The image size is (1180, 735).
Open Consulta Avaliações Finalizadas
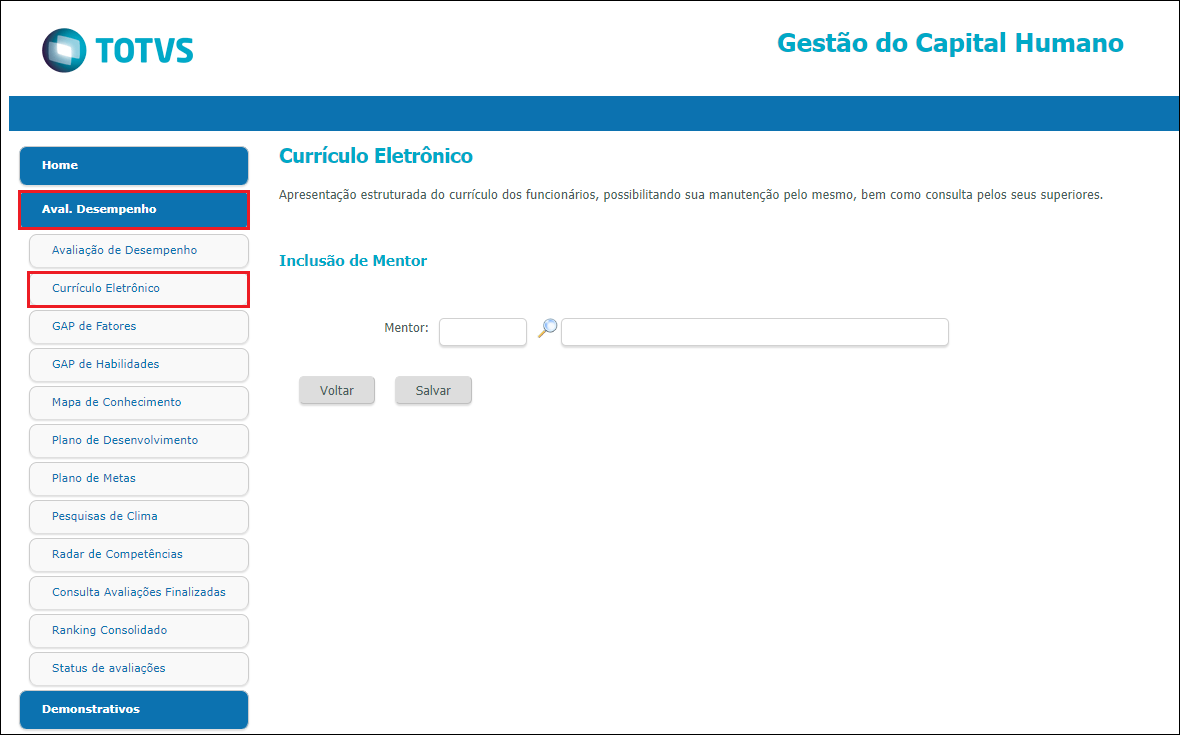[138, 592]
